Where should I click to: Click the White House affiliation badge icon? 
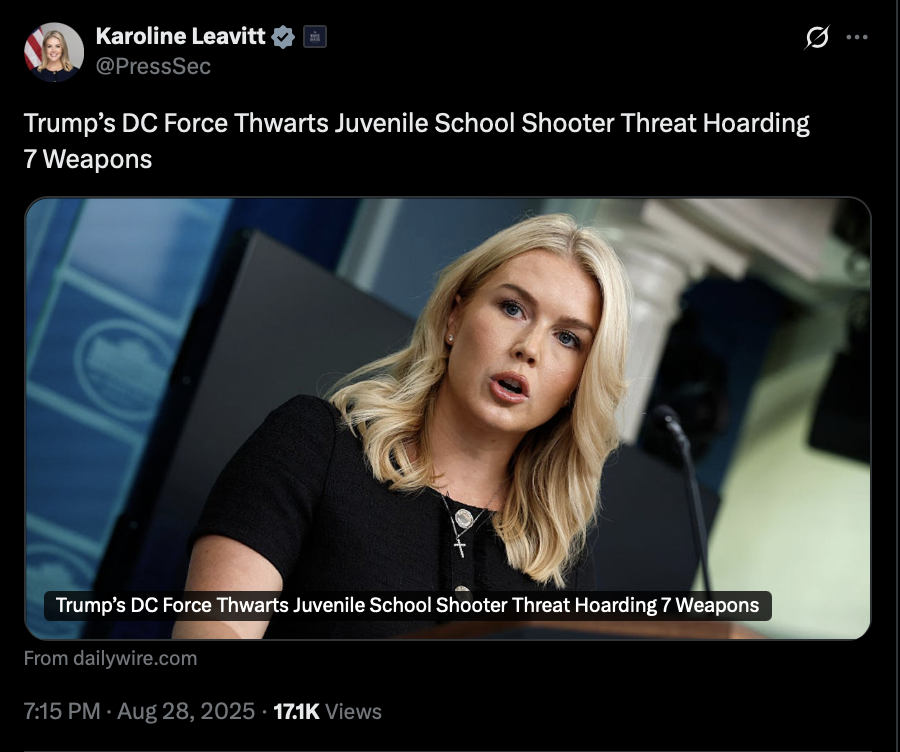coord(315,37)
